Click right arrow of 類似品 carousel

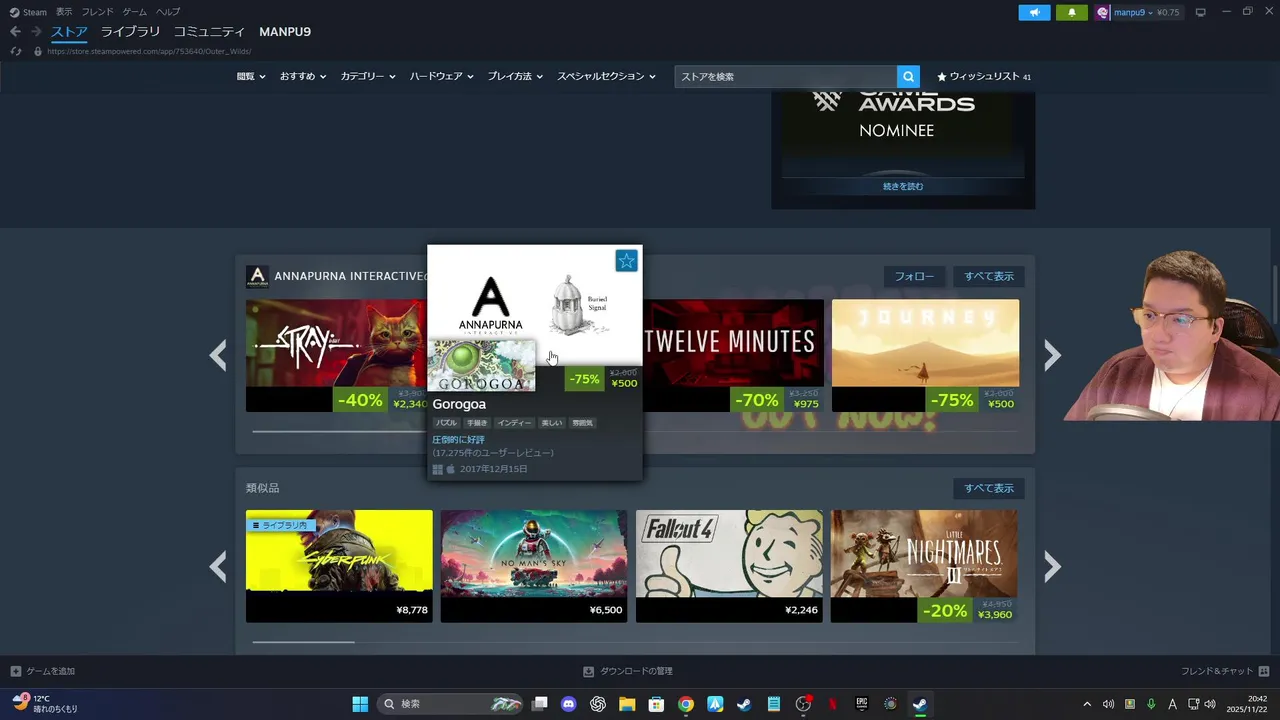1052,567
